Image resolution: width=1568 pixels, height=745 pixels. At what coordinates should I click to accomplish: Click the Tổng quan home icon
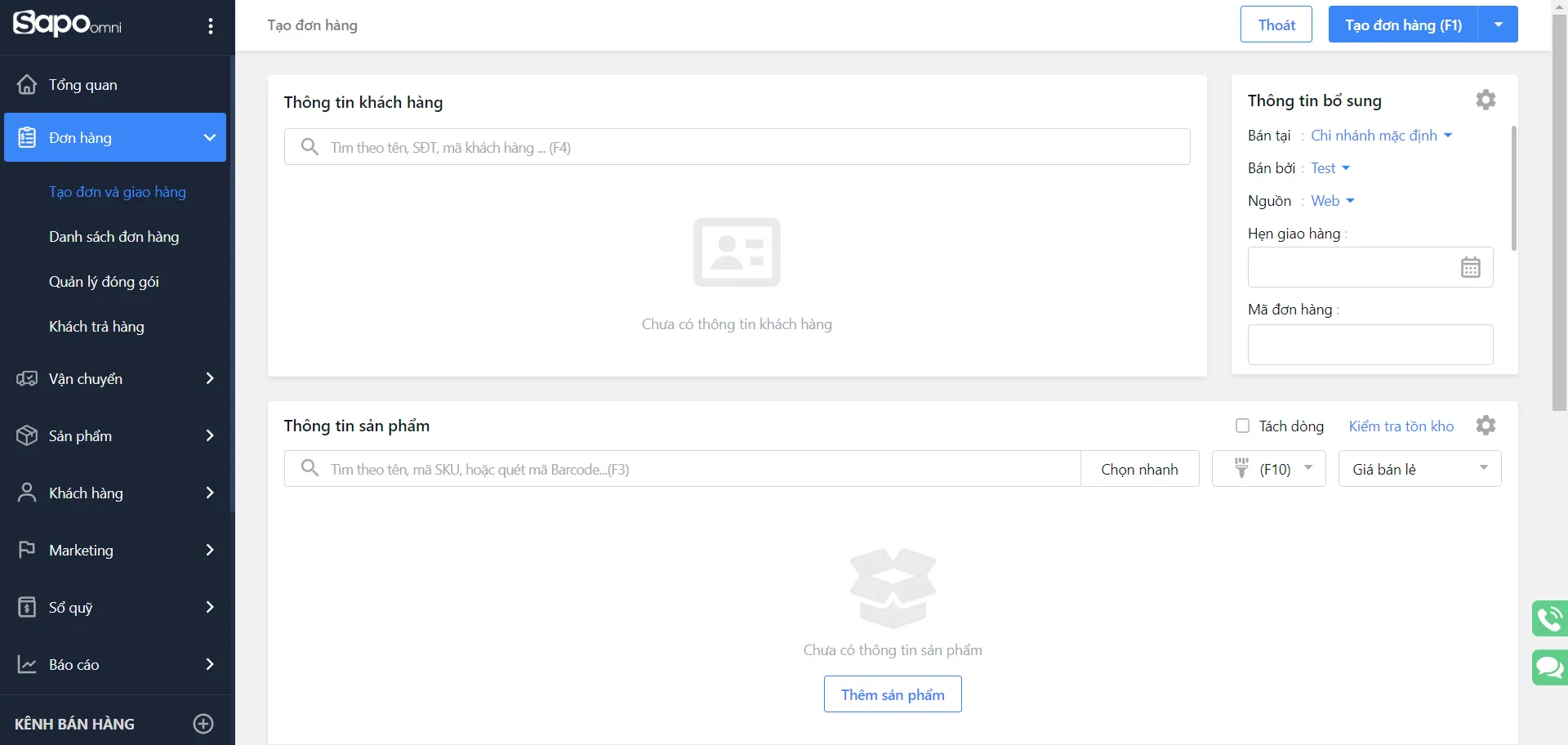[x=27, y=84]
